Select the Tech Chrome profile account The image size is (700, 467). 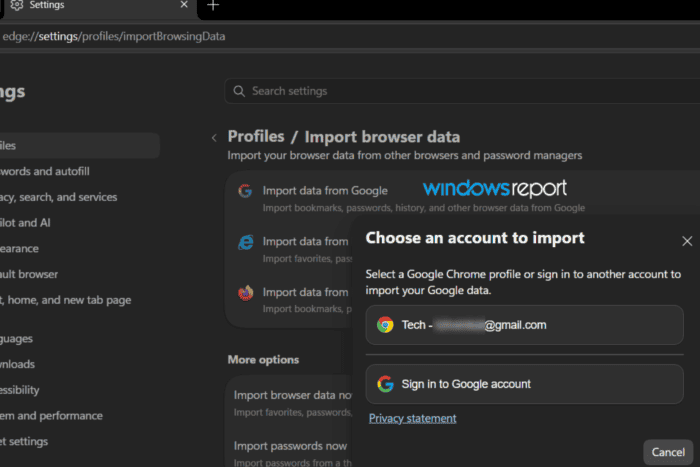click(x=524, y=325)
